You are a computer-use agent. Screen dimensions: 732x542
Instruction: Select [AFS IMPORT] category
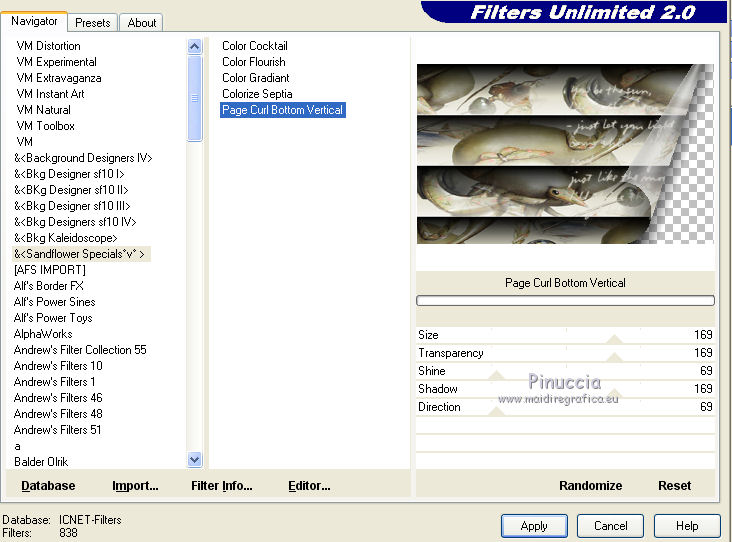pos(49,270)
